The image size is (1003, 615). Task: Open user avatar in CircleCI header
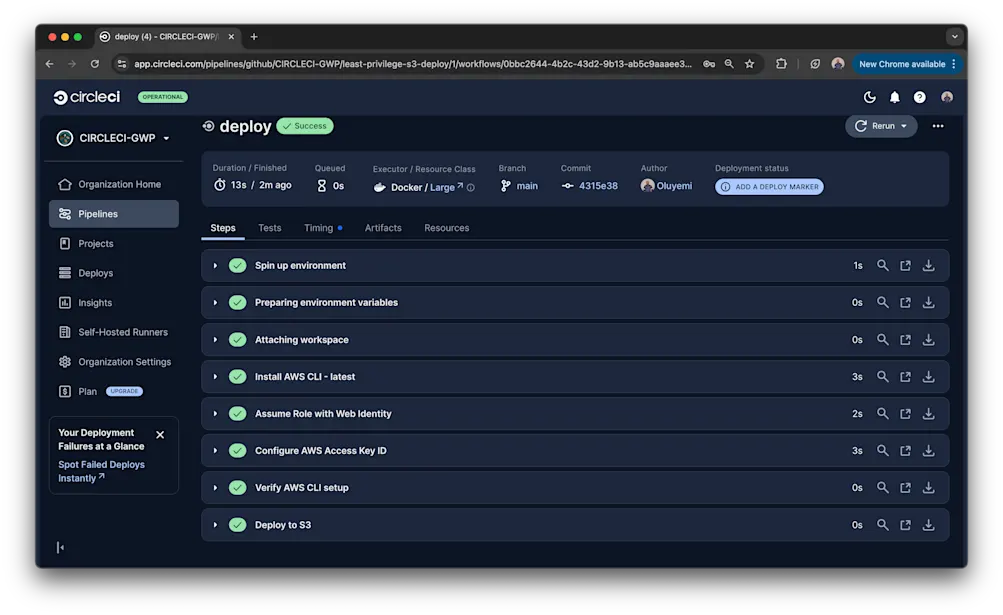click(x=947, y=97)
